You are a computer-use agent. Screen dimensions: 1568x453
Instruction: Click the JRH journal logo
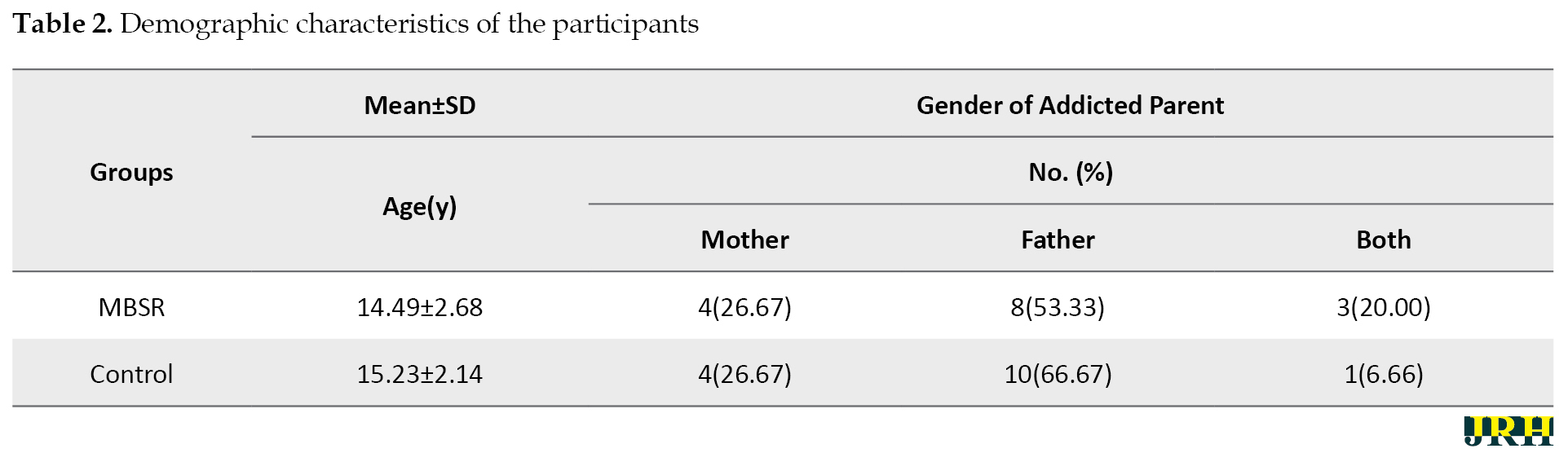[x=1508, y=431]
